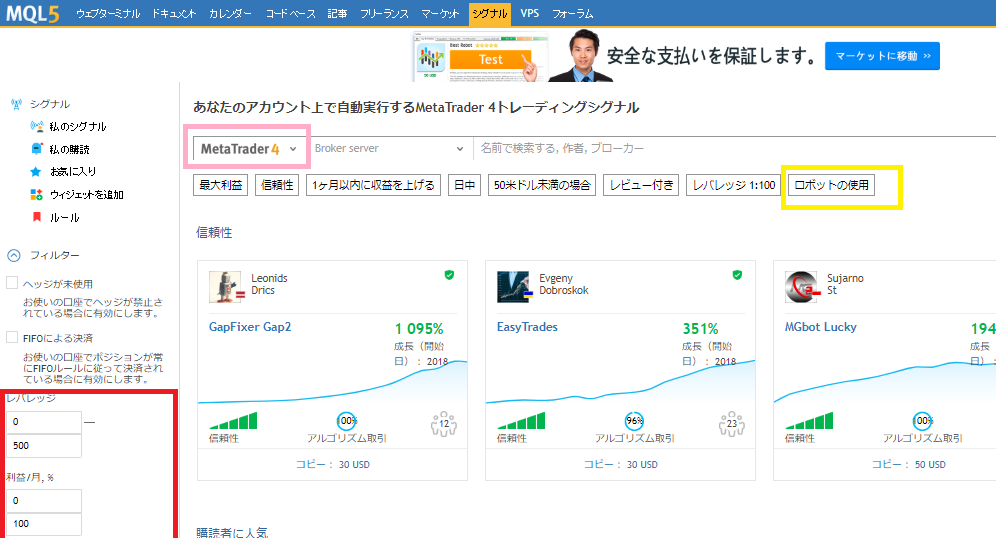Click profit/month maximum field showing 100

coord(44,523)
